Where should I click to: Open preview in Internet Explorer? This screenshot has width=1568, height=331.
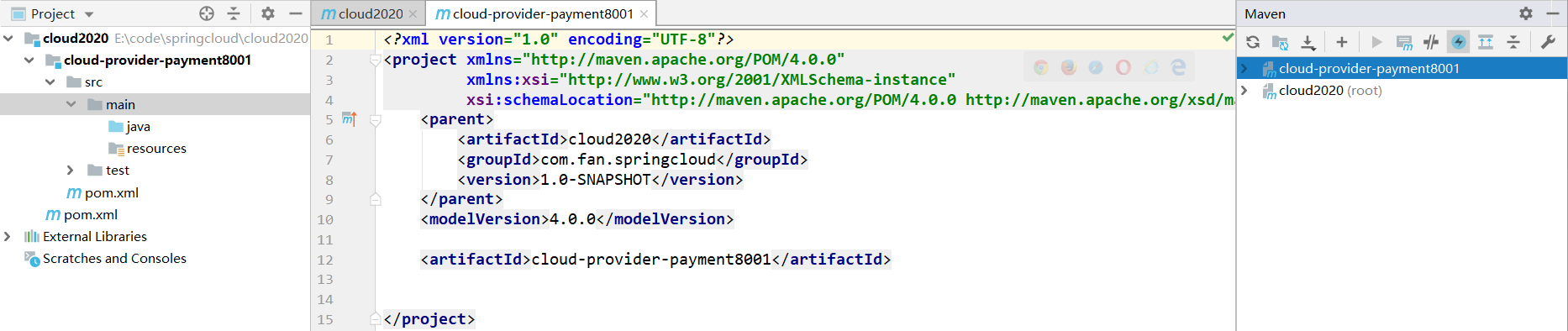pos(1151,67)
